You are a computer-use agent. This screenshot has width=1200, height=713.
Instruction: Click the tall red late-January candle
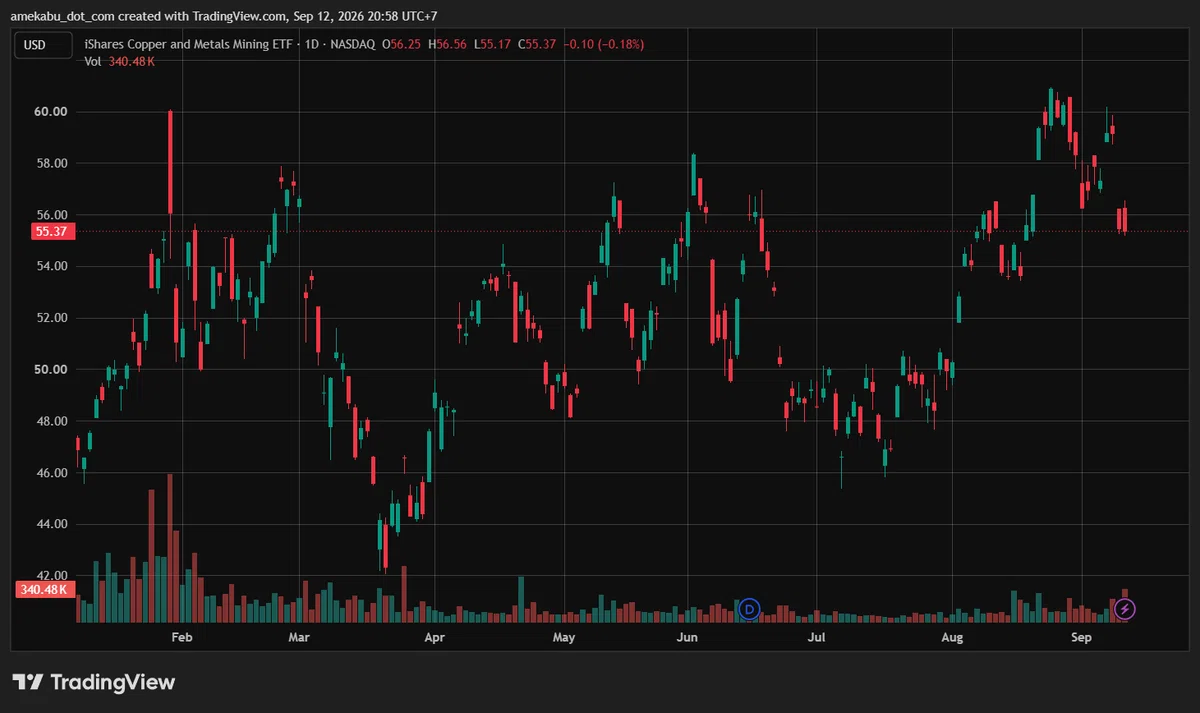[170, 162]
